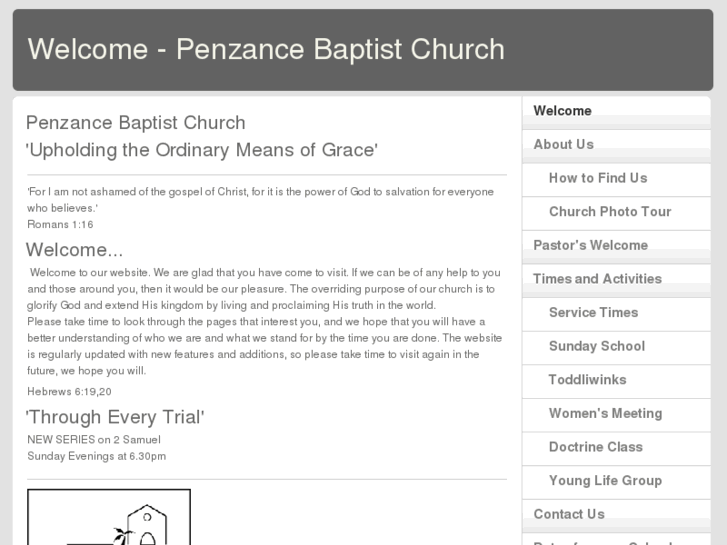Click the 'Through Every Trial' heading
727x545 pixels.
pyautogui.click(x=115, y=417)
